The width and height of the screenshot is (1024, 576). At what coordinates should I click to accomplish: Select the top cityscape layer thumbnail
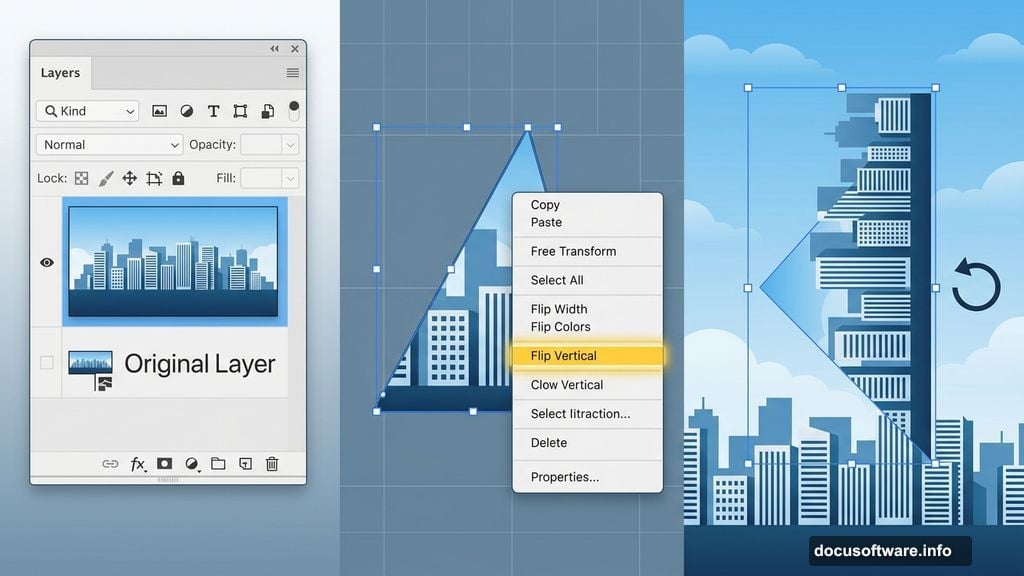point(173,261)
